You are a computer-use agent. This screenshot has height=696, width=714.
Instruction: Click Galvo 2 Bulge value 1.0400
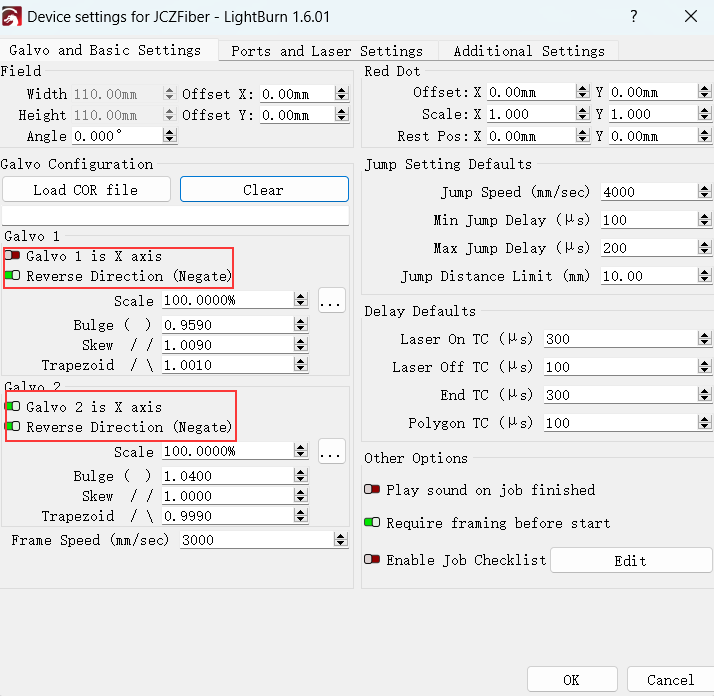(228, 476)
